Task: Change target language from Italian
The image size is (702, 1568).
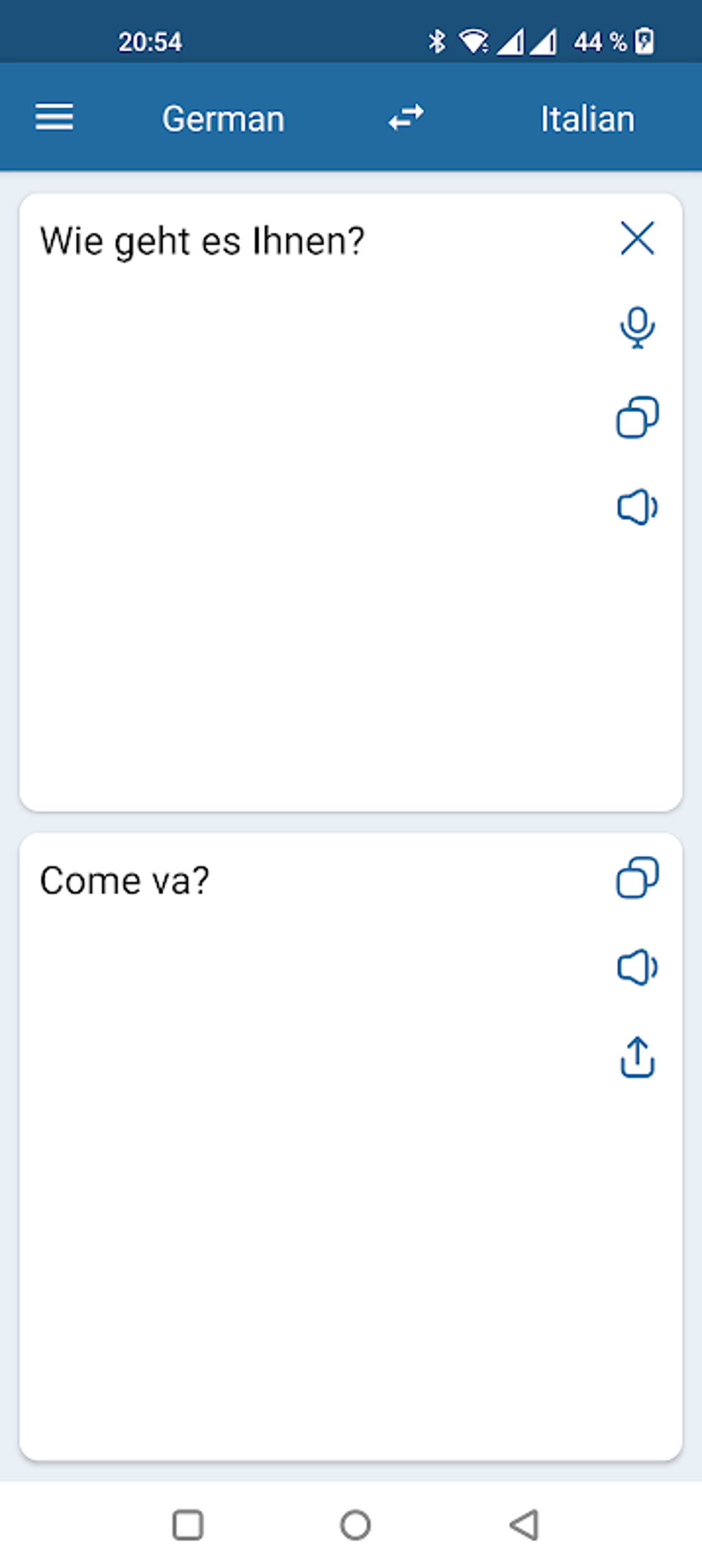Action: pyautogui.click(x=587, y=119)
